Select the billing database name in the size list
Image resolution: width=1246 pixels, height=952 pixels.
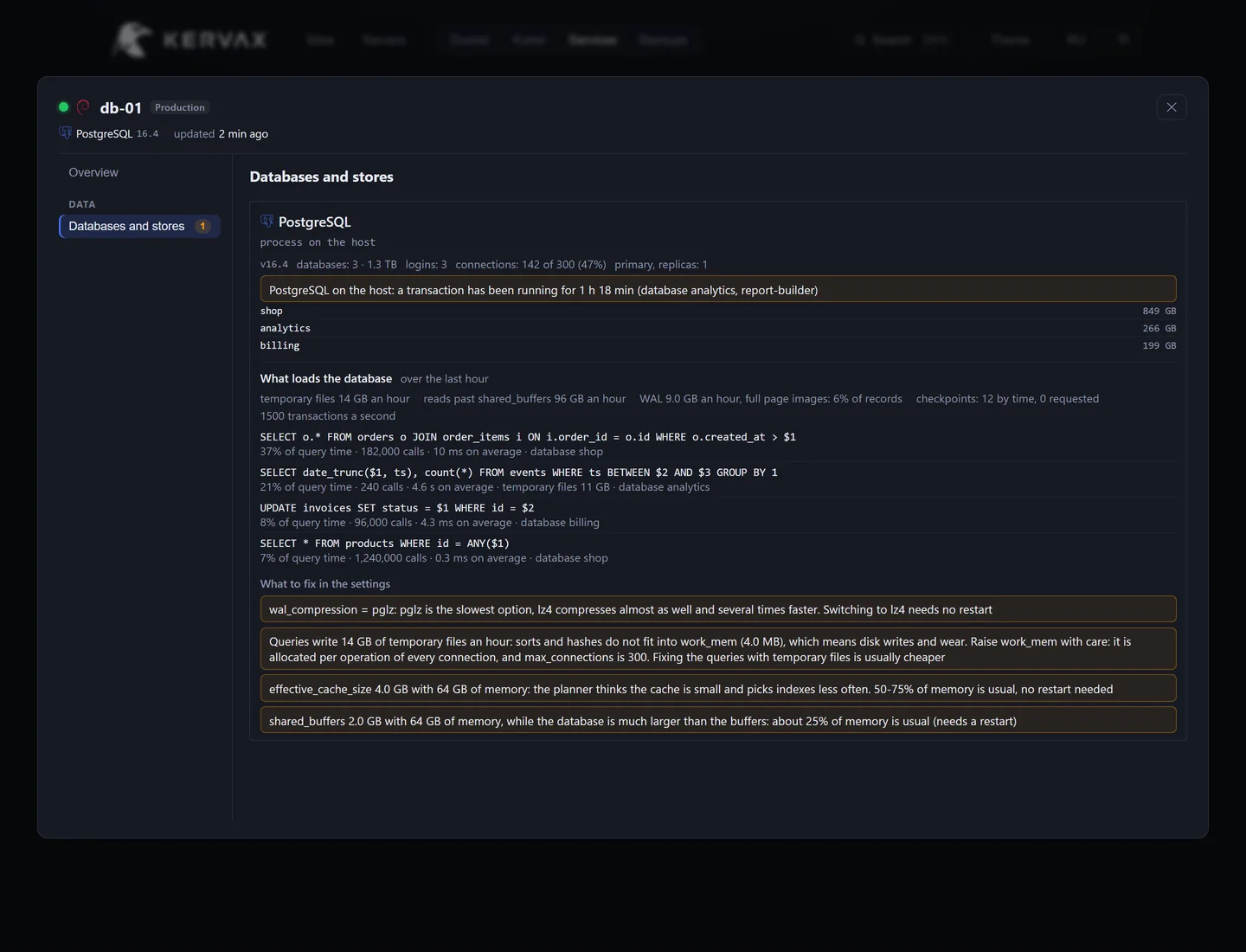pyautogui.click(x=280, y=345)
